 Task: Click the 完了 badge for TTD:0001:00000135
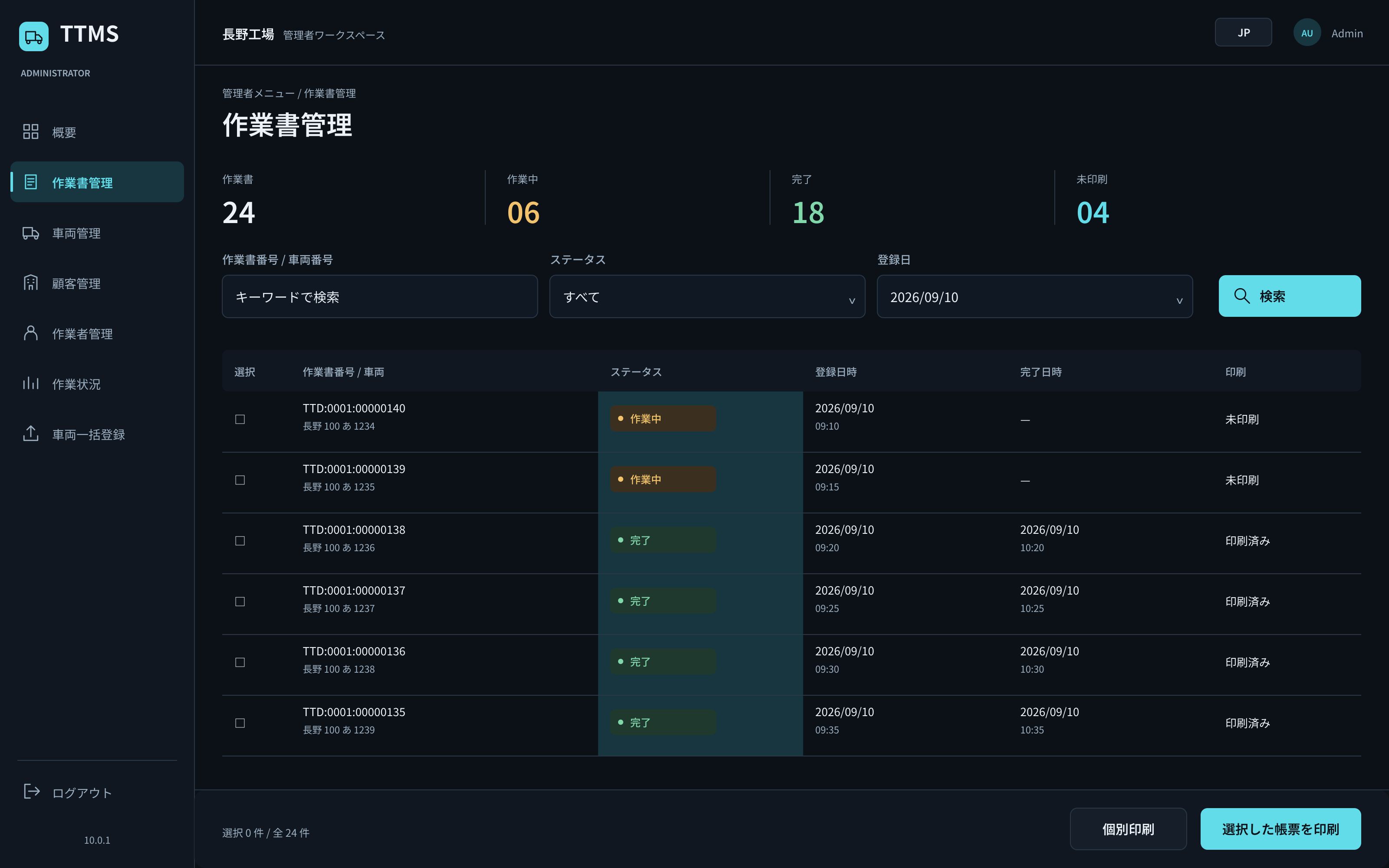pos(663,723)
